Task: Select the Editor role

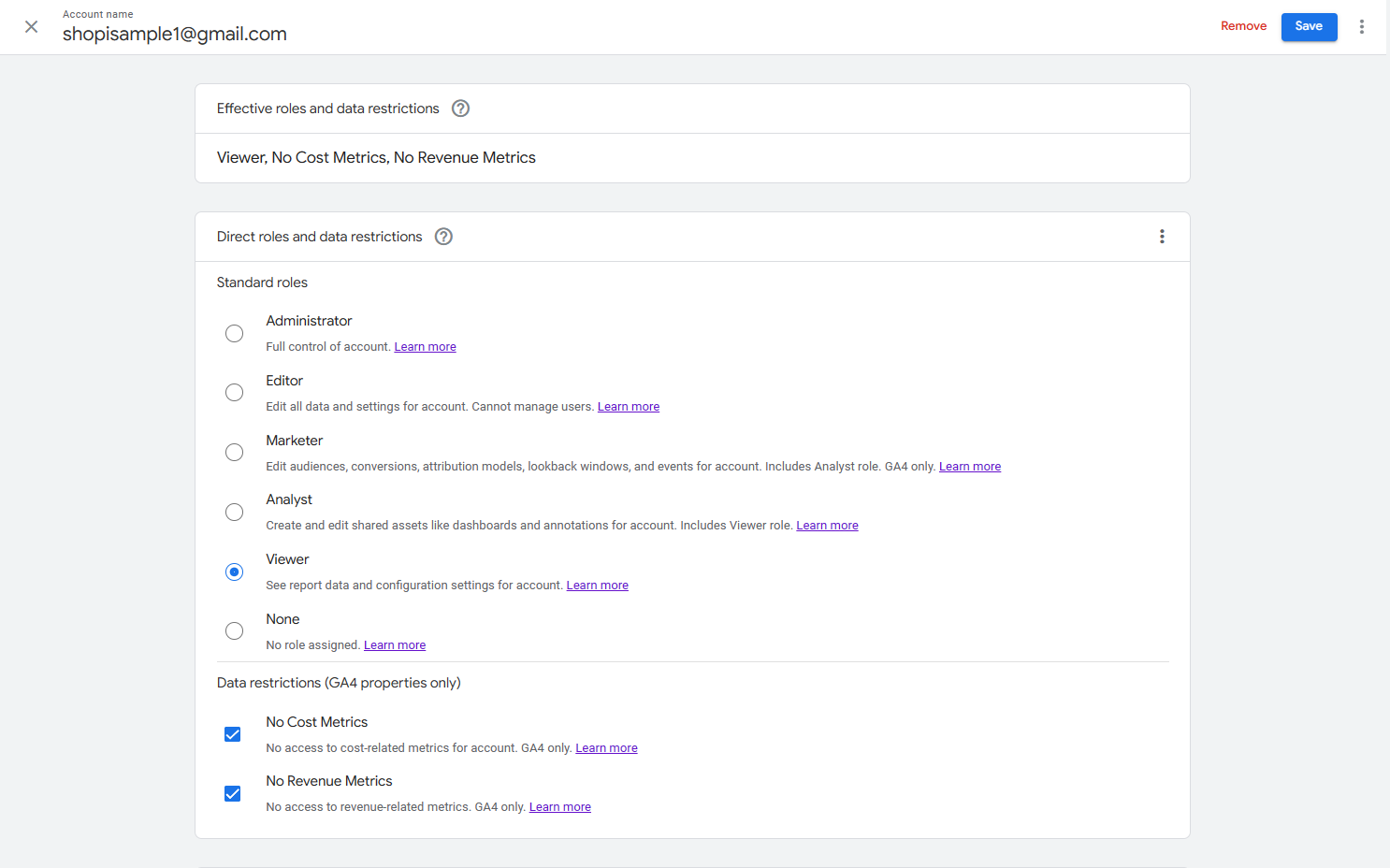Action: (x=235, y=393)
